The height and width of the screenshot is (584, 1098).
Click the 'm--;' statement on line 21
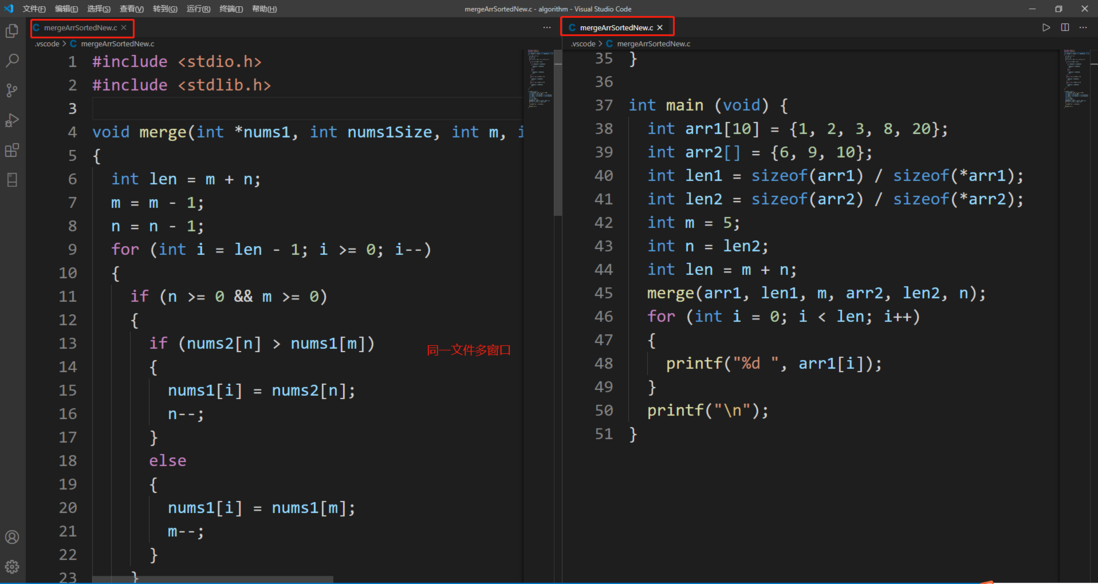[186, 531]
